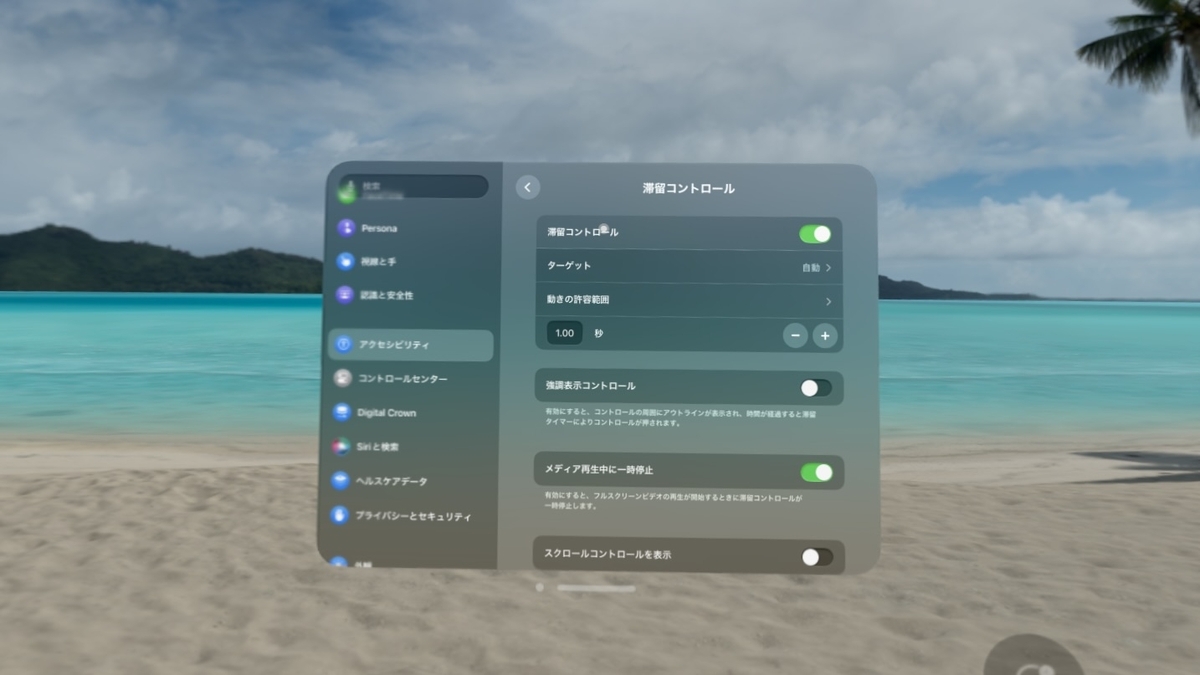Select the 強調表示コントロール description text

681,418
